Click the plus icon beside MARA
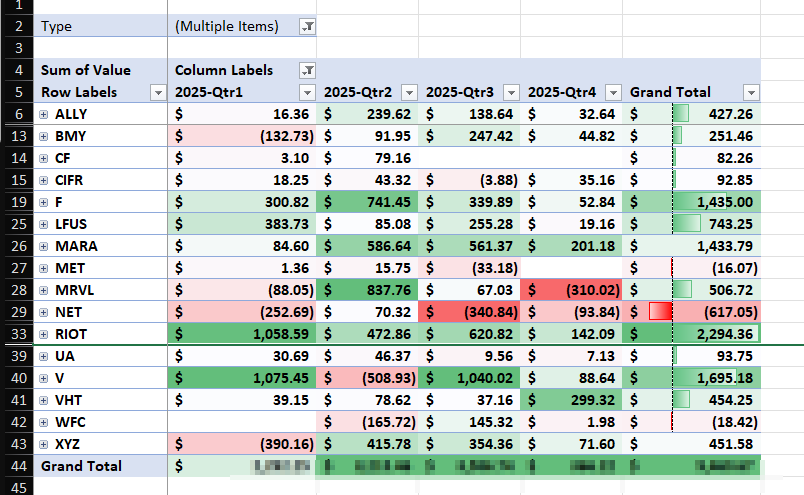804x495 pixels. pyautogui.click(x=44, y=246)
